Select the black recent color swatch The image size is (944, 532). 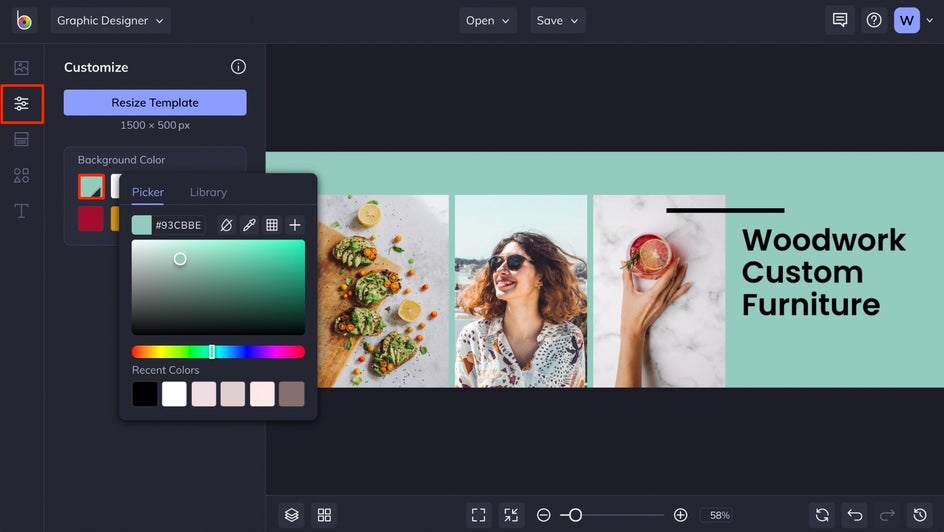click(x=145, y=394)
